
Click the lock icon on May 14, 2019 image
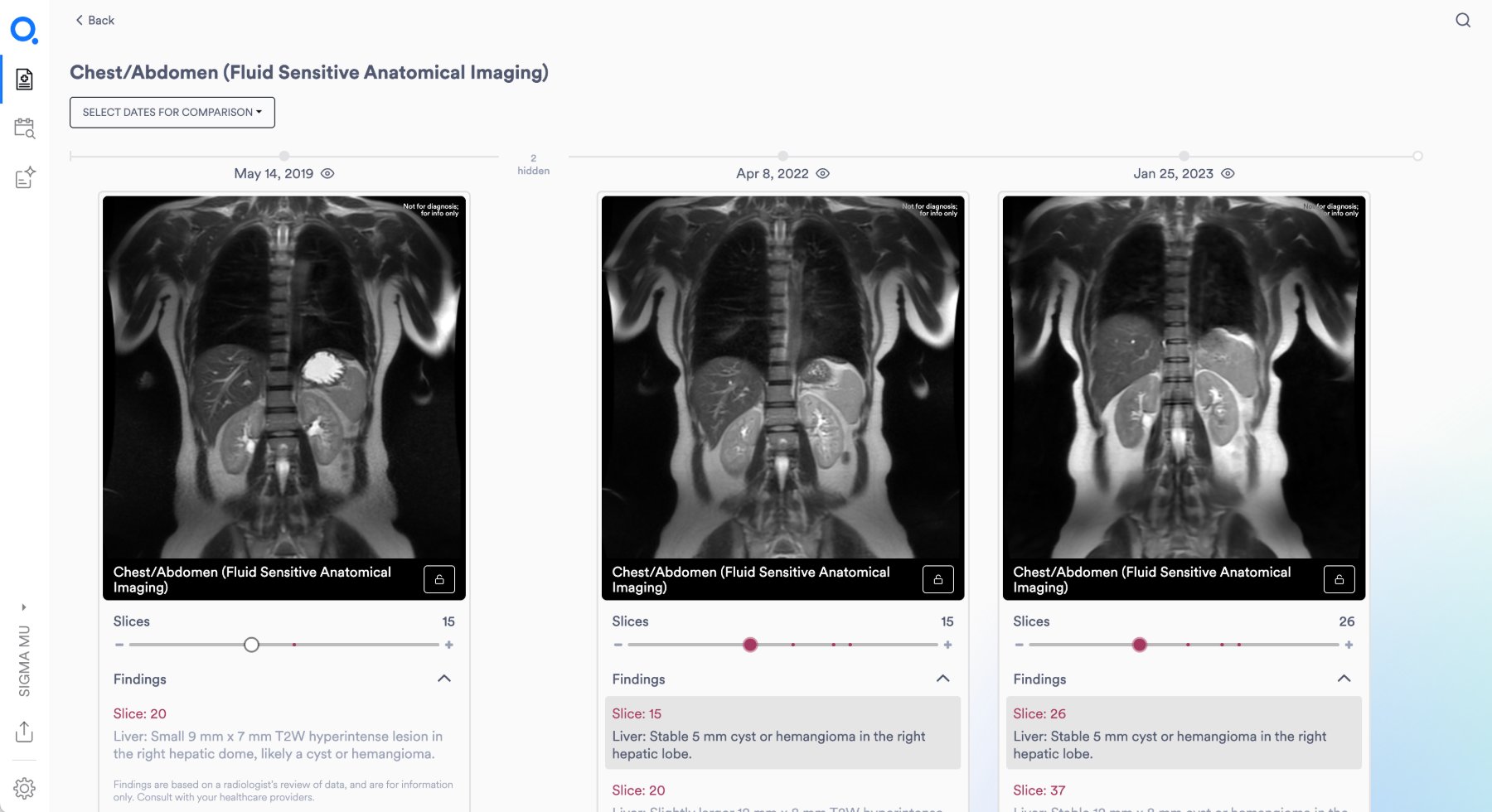(439, 579)
